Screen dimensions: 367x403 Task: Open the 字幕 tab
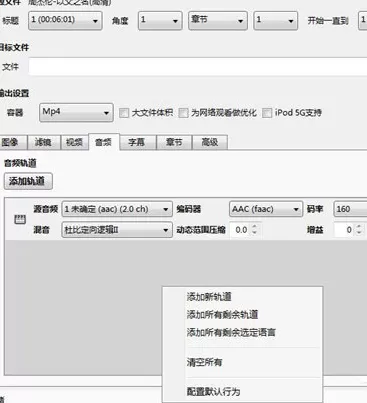(x=137, y=143)
